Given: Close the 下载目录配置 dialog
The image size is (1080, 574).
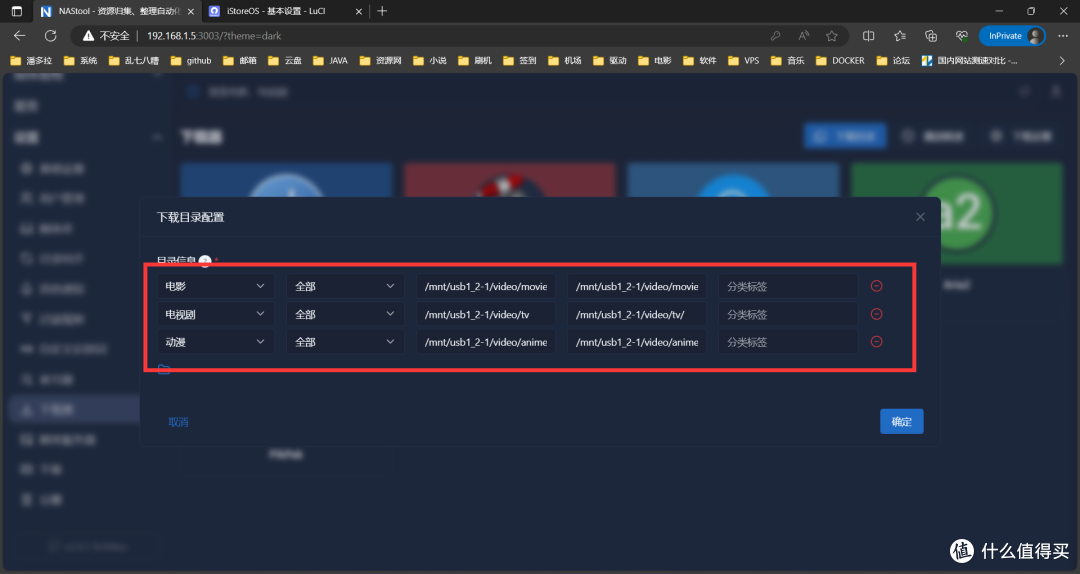Looking at the screenshot, I should (920, 217).
